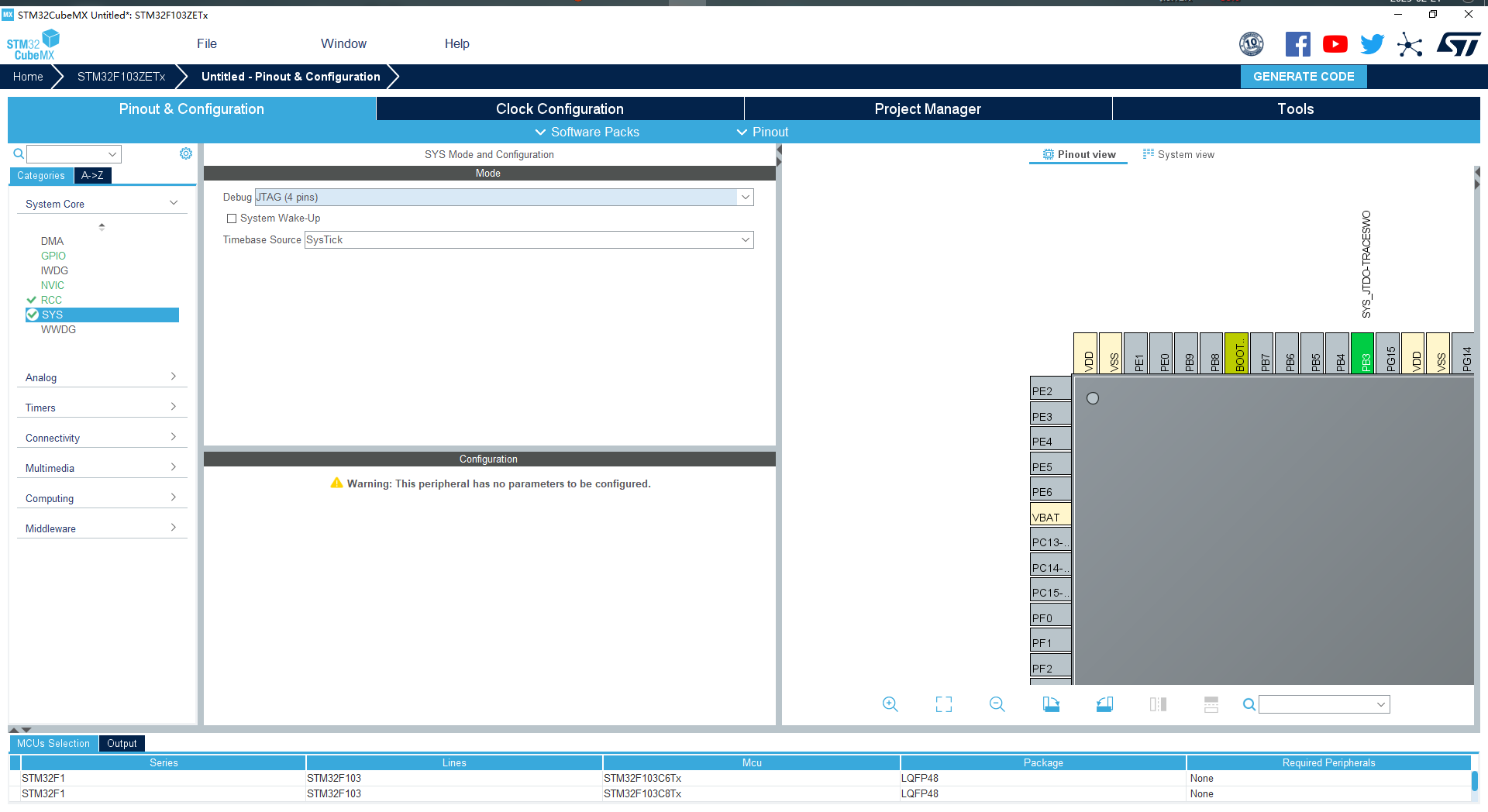Open the pin search combo box
The image size is (1488, 812).
coord(1324,704)
